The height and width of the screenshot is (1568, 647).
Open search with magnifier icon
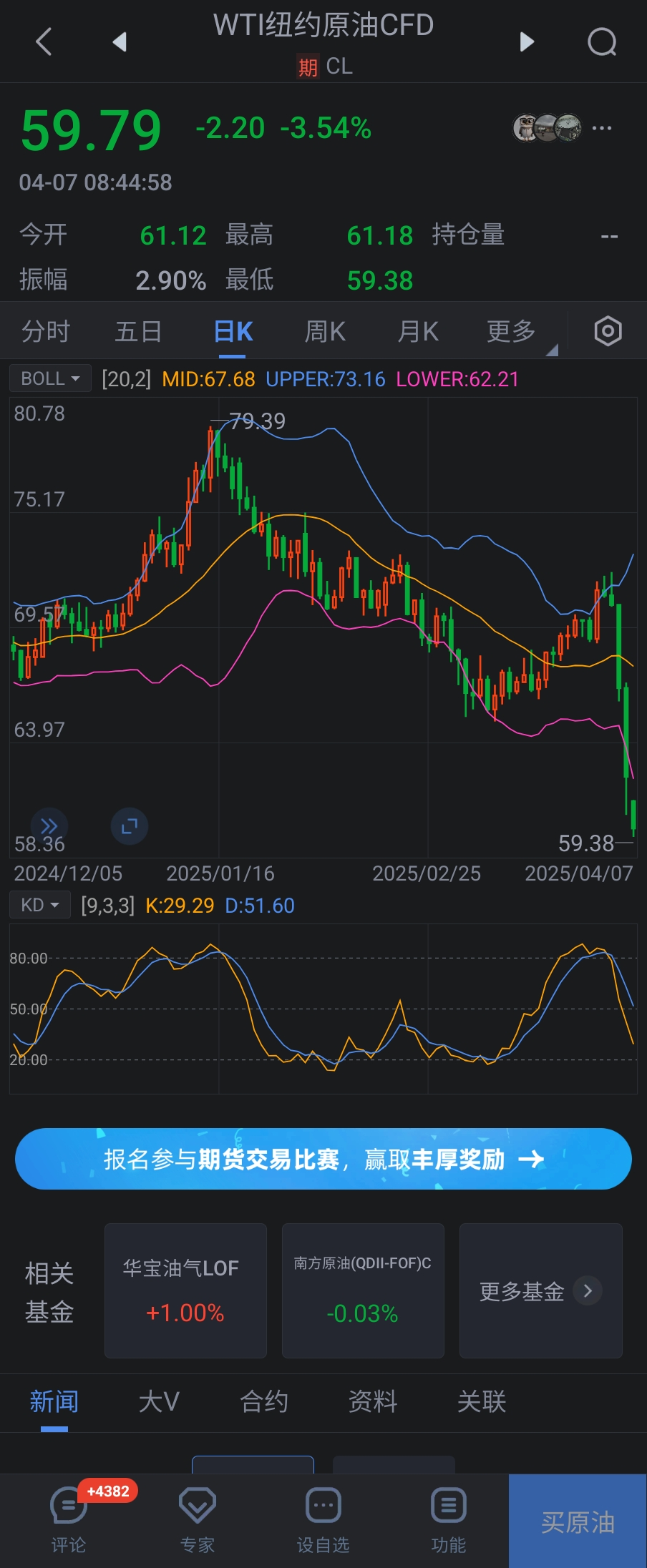click(x=601, y=42)
